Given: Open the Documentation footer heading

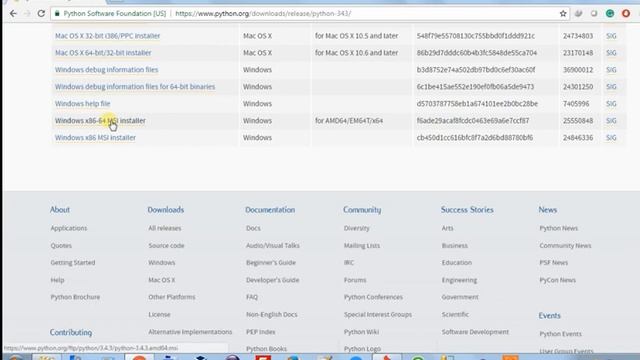Looking at the screenshot, I should [x=270, y=210].
